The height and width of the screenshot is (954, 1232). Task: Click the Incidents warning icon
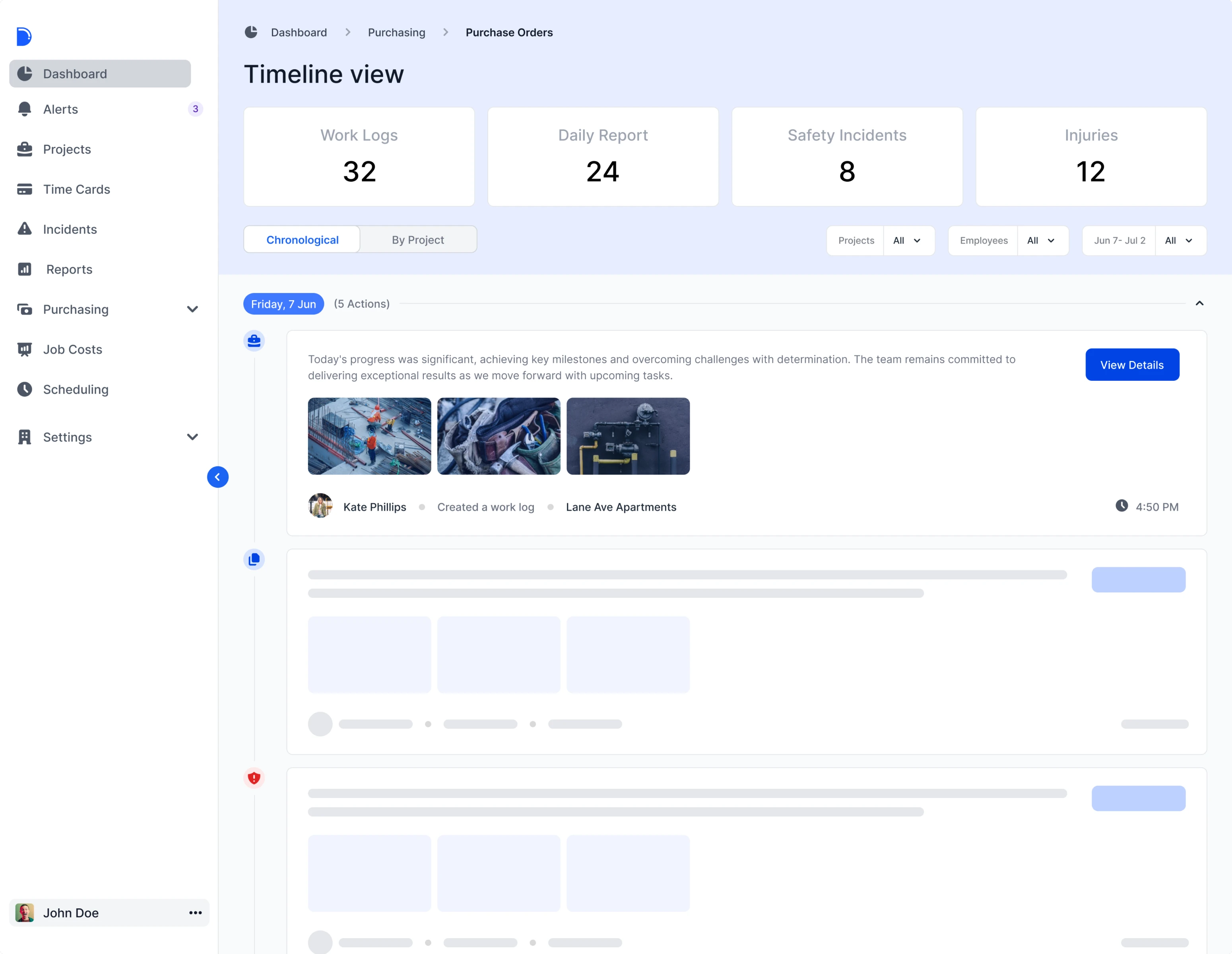click(25, 229)
